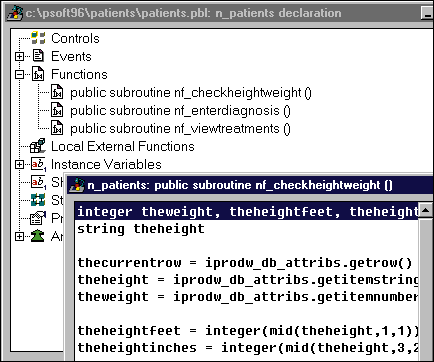Select Local External Functions item
The height and width of the screenshot is (362, 434).
coord(123,146)
